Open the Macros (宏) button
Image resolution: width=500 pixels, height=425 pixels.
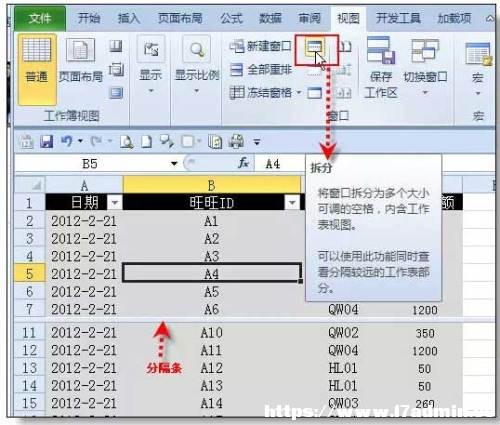pos(478,68)
